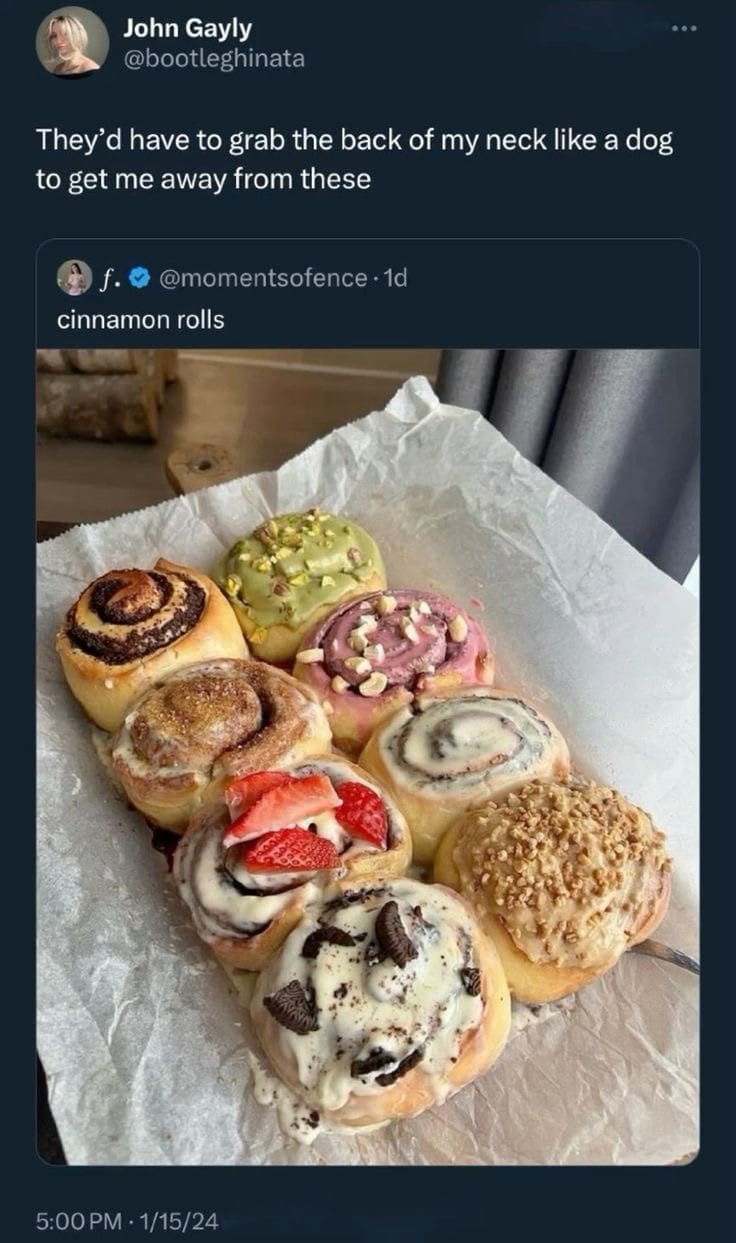Open the @momentsofence handle

pyautogui.click(x=261, y=279)
